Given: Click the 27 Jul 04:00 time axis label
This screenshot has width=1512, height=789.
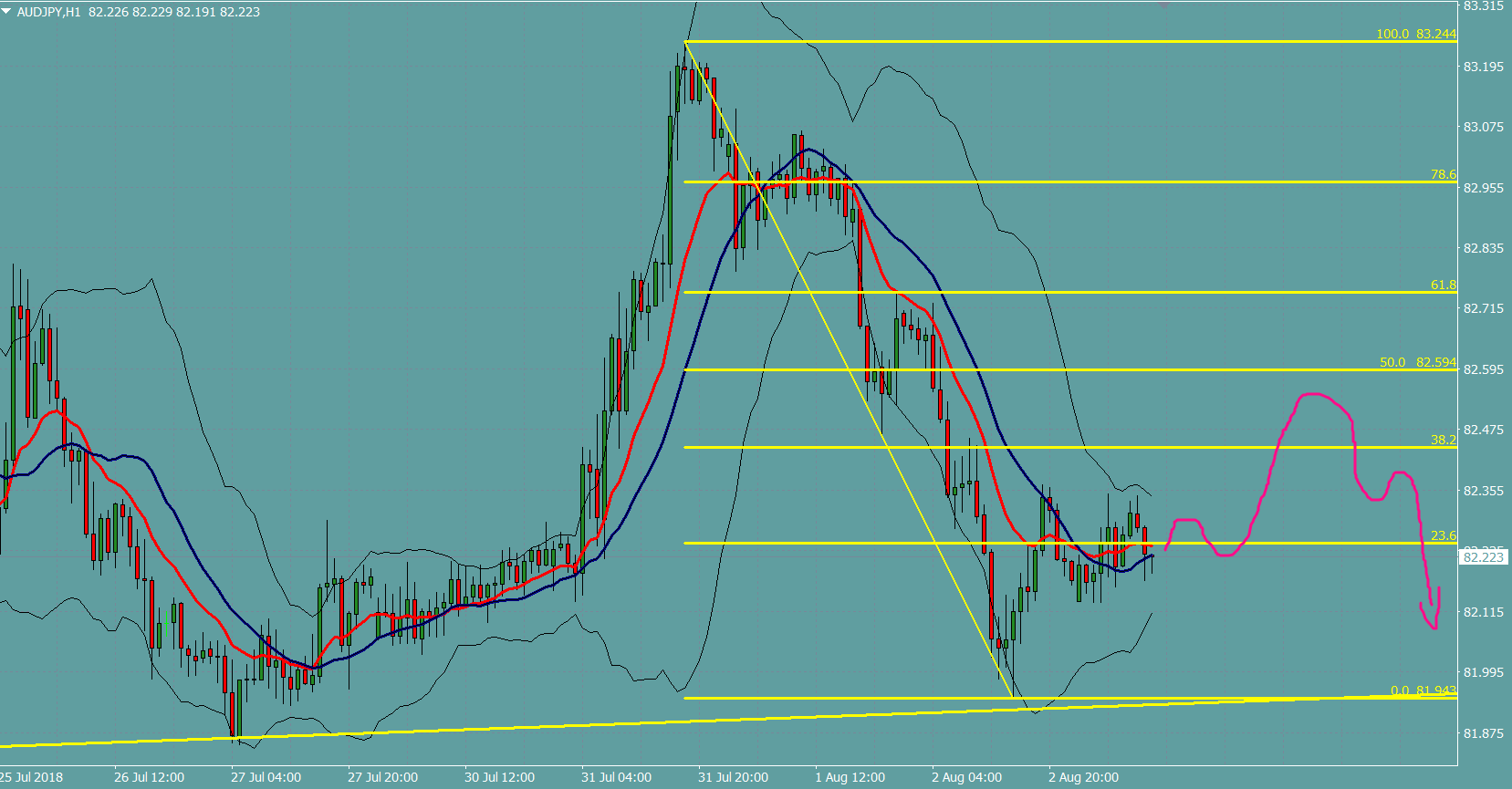Looking at the screenshot, I should [266, 777].
